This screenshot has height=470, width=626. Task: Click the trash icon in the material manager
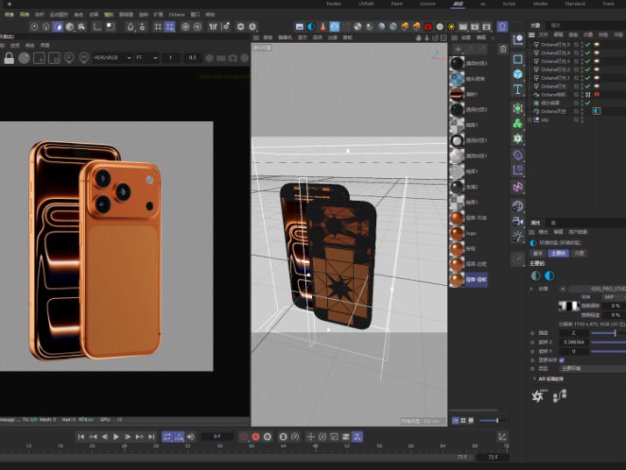point(500,48)
